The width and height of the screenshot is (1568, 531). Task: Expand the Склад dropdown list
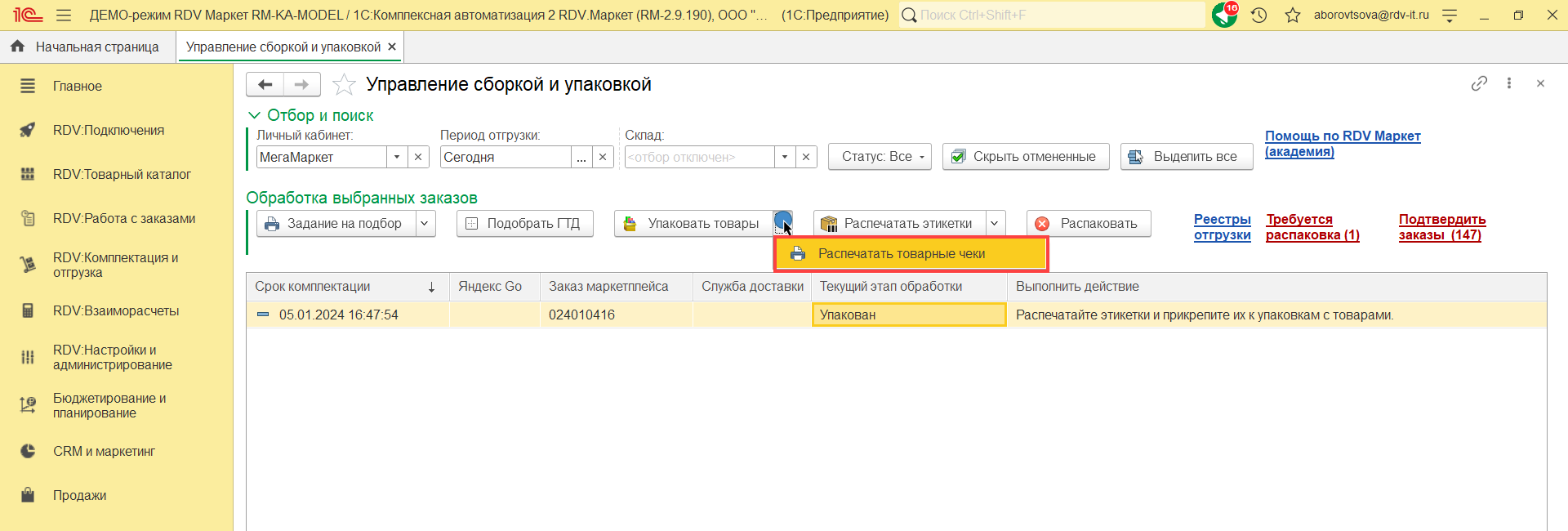785,157
